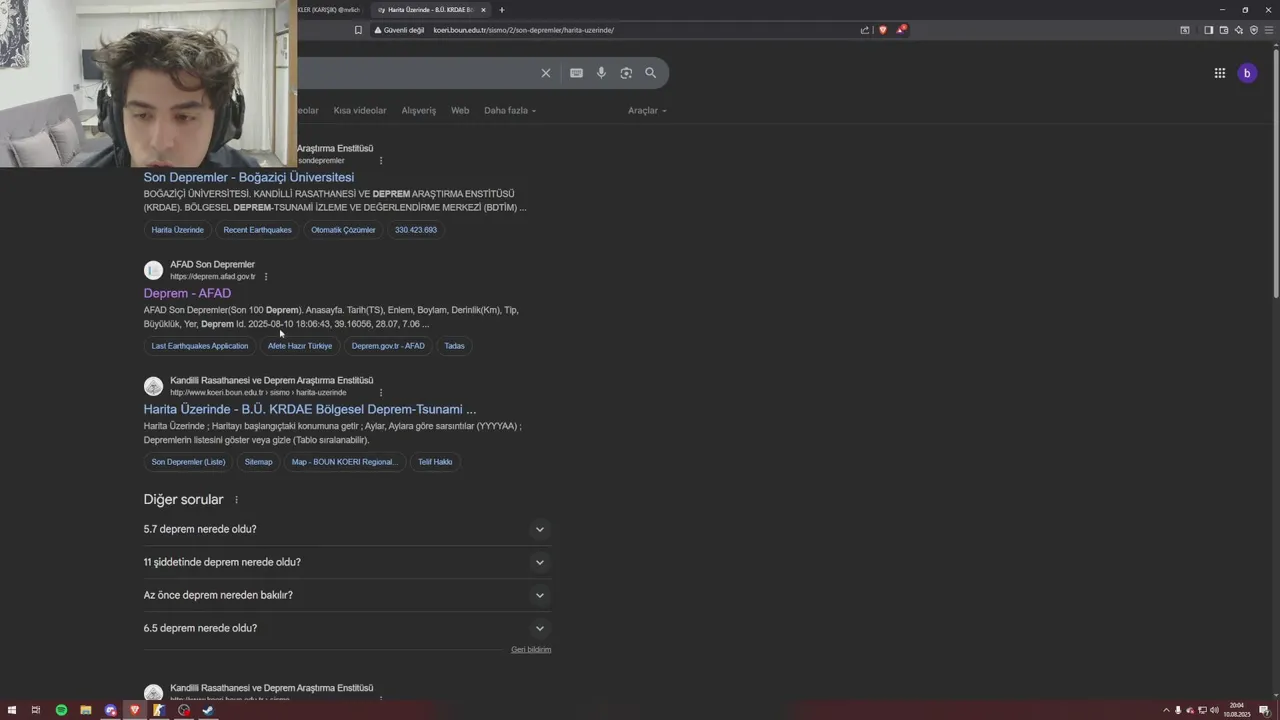
Task: Open three-dot menu beside Boğaziçi result
Action: tap(381, 160)
